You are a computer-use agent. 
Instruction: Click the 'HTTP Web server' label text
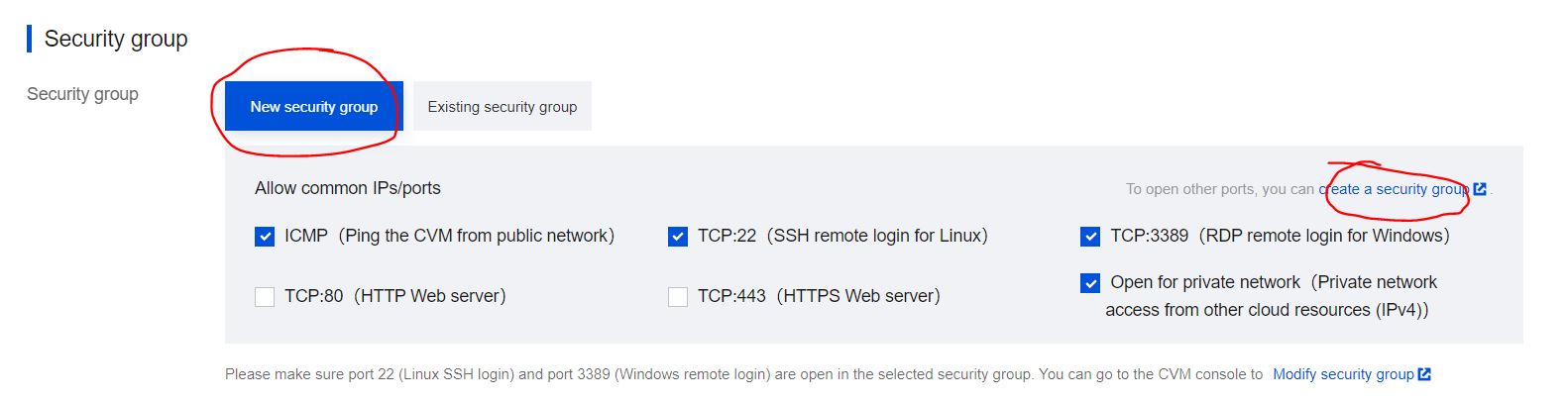tap(430, 296)
